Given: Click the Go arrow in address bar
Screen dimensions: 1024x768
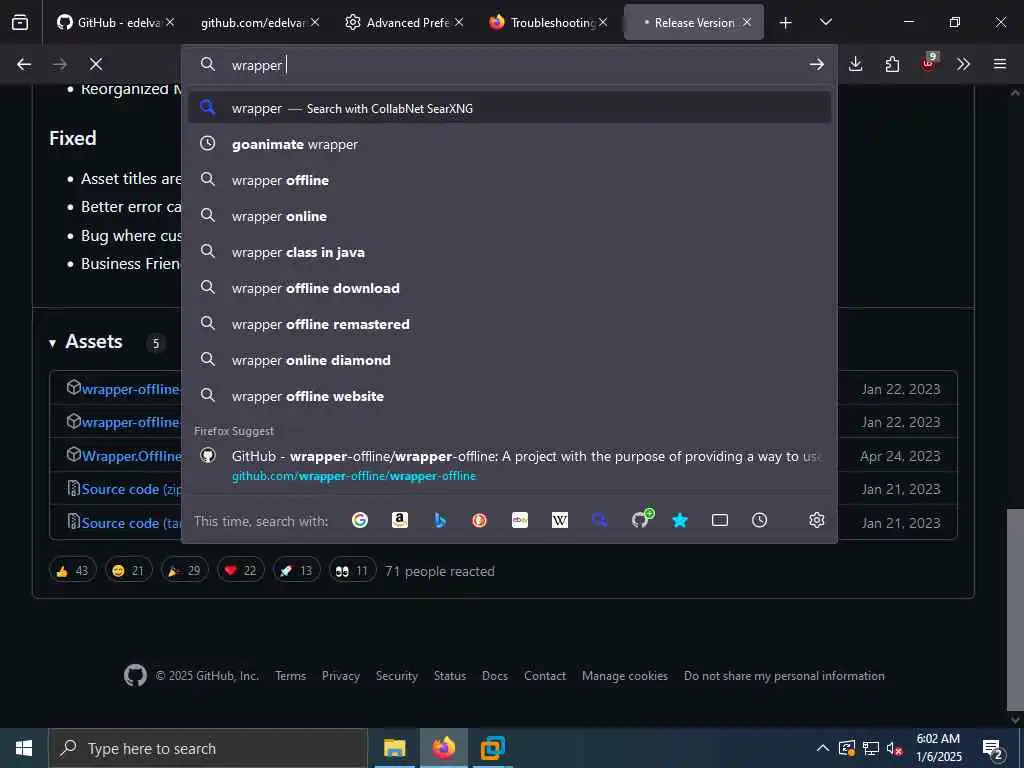Looking at the screenshot, I should coord(816,64).
